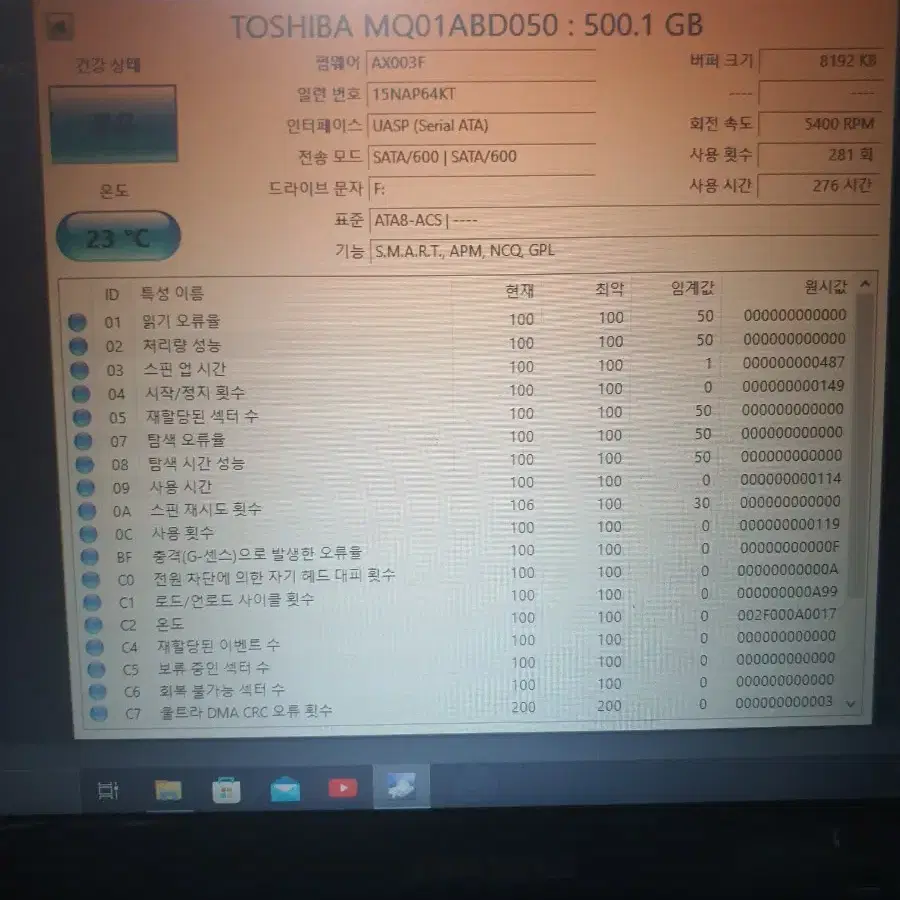Click the 버퍼 크기 field 8192 KB
Viewport: 900px width, 900px height.
[x=820, y=61]
